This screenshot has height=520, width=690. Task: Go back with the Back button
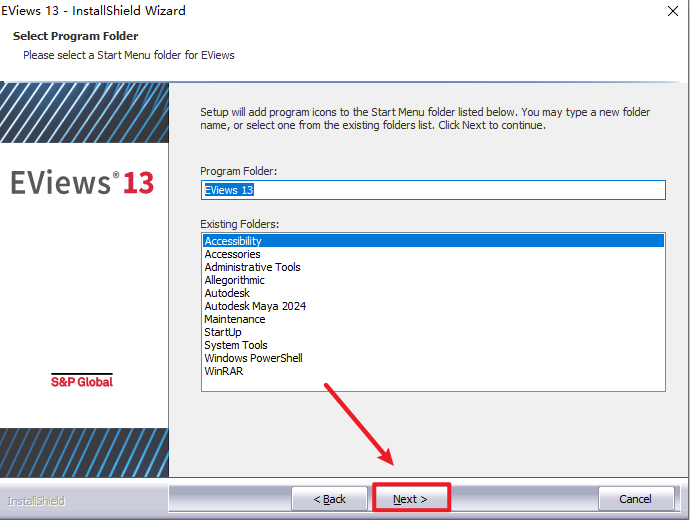(x=329, y=498)
